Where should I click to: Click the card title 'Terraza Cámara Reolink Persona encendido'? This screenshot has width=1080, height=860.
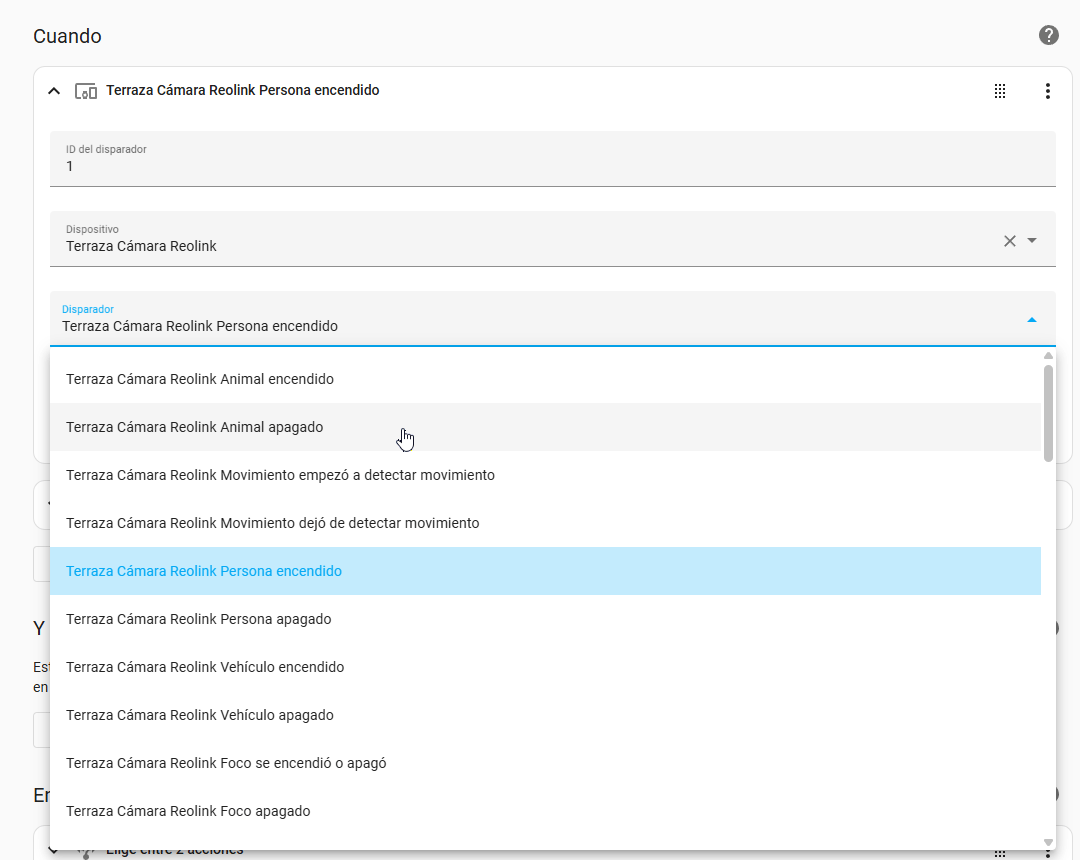pyautogui.click(x=242, y=90)
